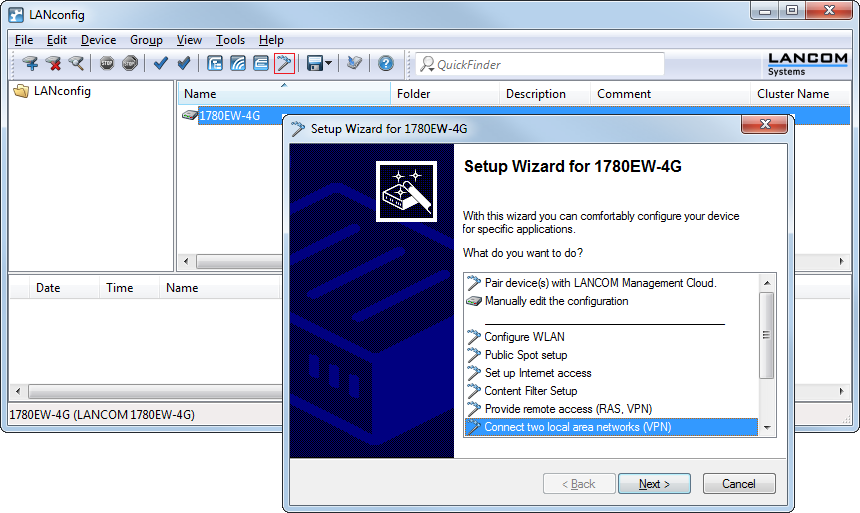This screenshot has width=860, height=513.
Task: Cancel the Setup Wizard
Action: [x=737, y=484]
